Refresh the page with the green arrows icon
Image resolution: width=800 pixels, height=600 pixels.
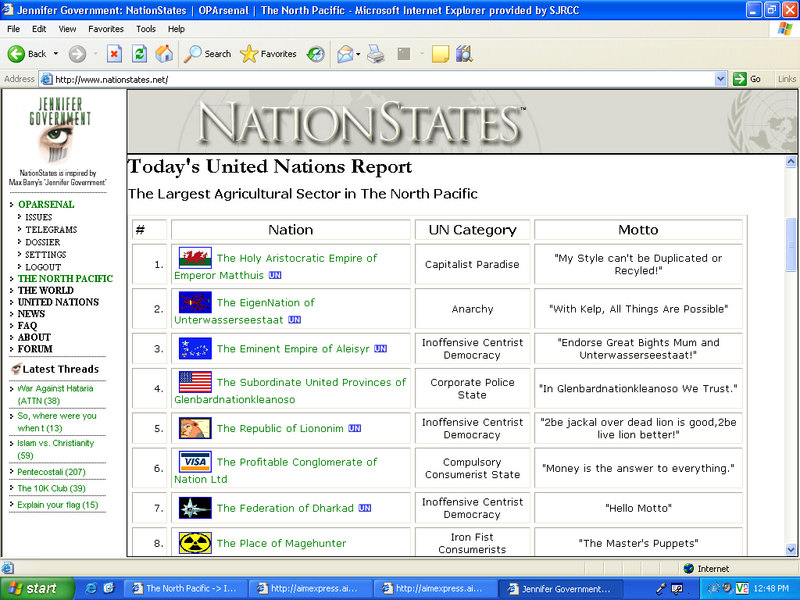[139, 54]
